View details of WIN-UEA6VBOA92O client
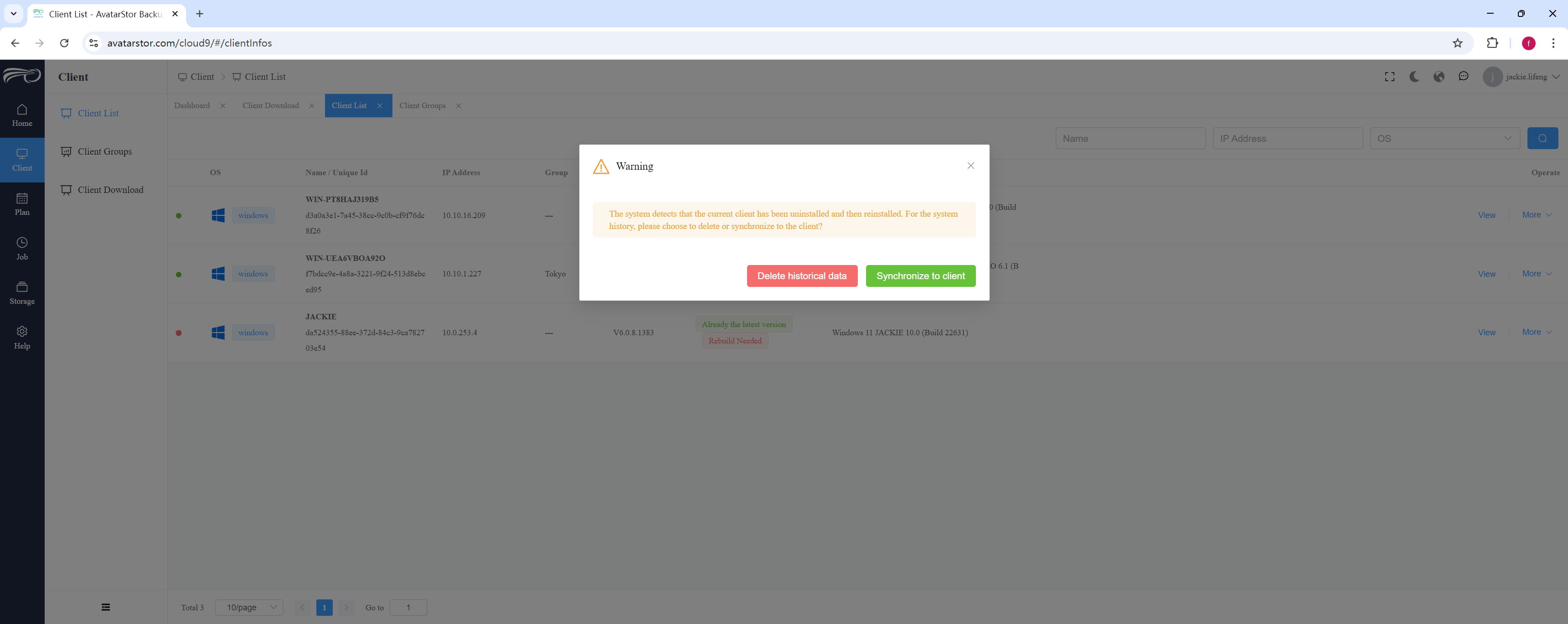The height and width of the screenshot is (624, 1568). [1486, 274]
